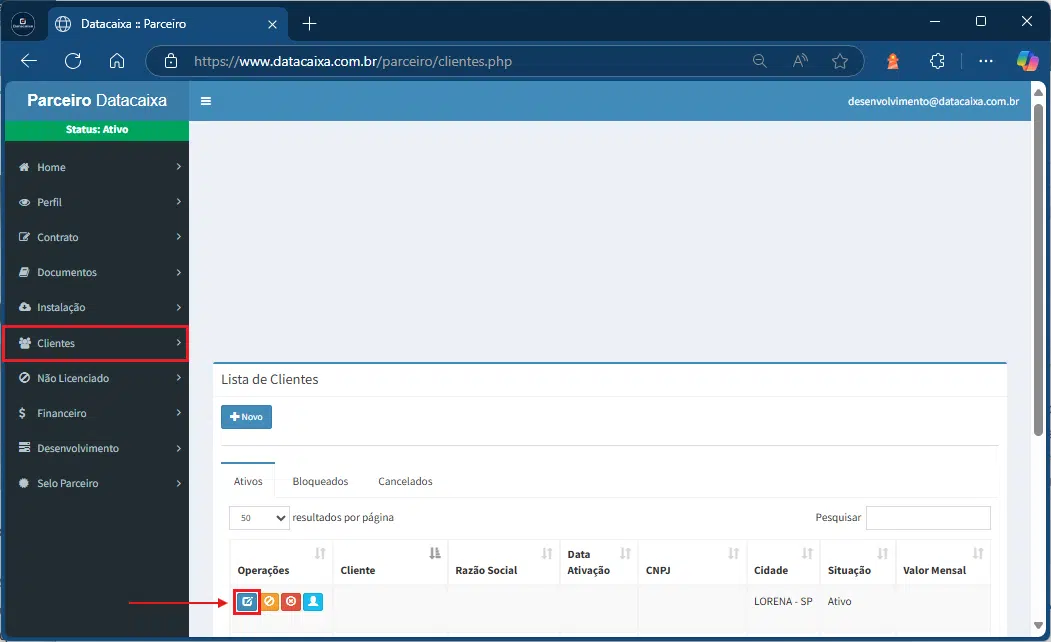Open the Copilot icon in browser toolbar
Image resolution: width=1051 pixels, height=642 pixels.
[1027, 62]
